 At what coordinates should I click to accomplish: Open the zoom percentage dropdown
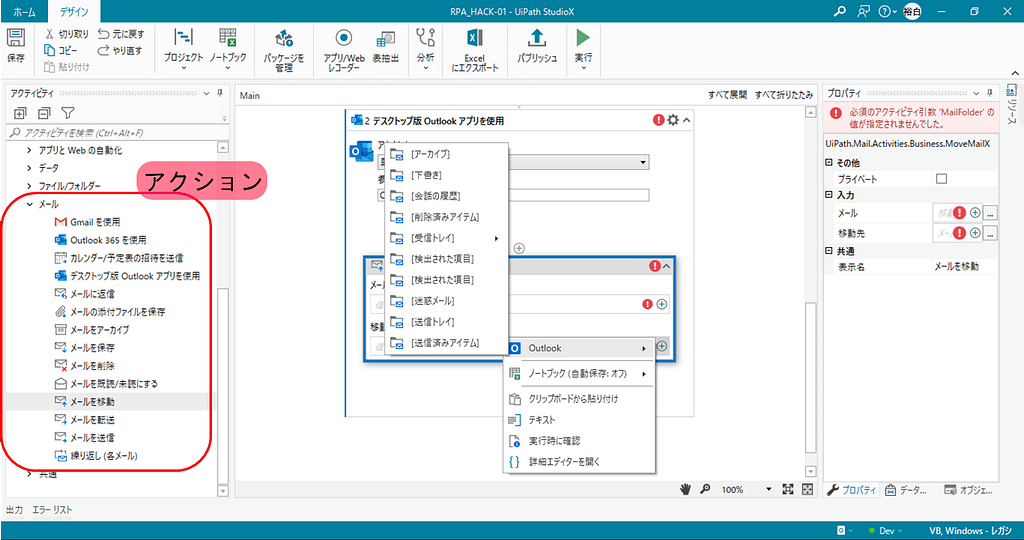[x=768, y=490]
